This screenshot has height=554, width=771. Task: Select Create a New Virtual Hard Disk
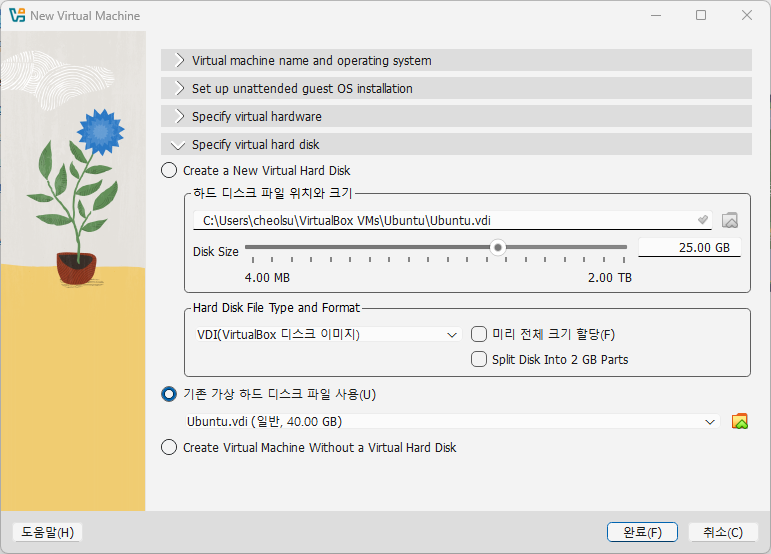pos(169,171)
